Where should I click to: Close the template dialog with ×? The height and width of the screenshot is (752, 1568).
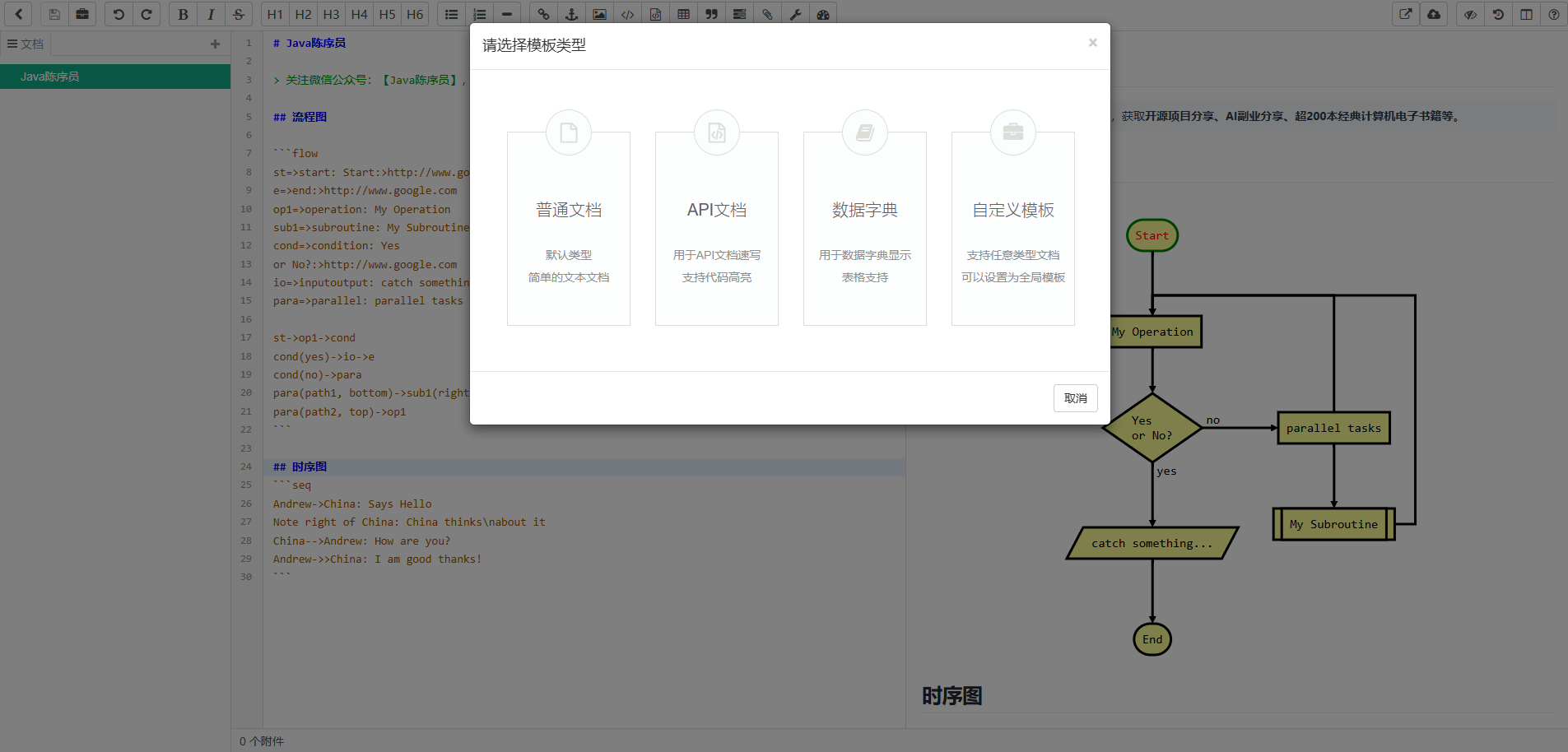pos(1092,43)
